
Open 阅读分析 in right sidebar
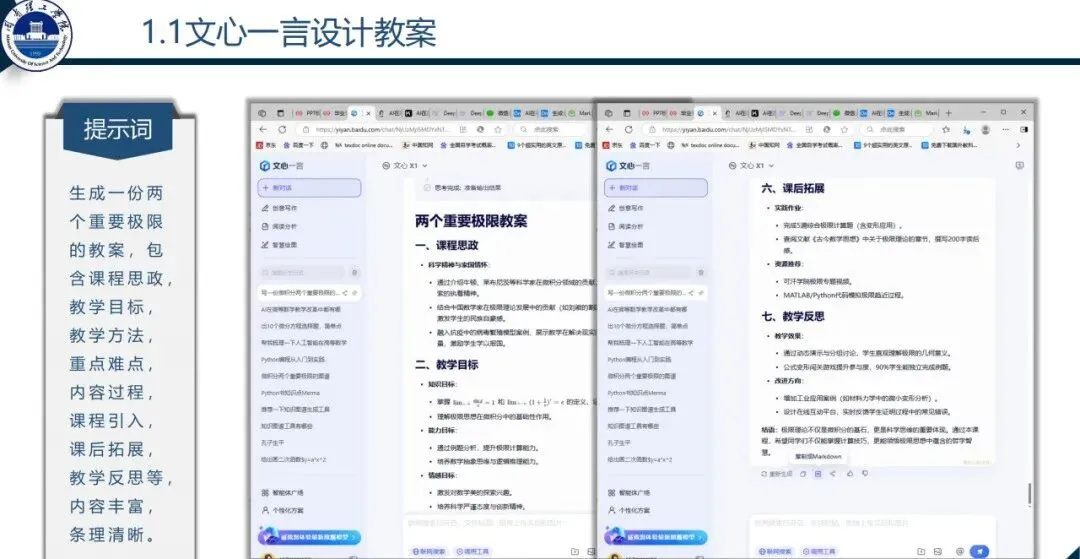[625, 226]
